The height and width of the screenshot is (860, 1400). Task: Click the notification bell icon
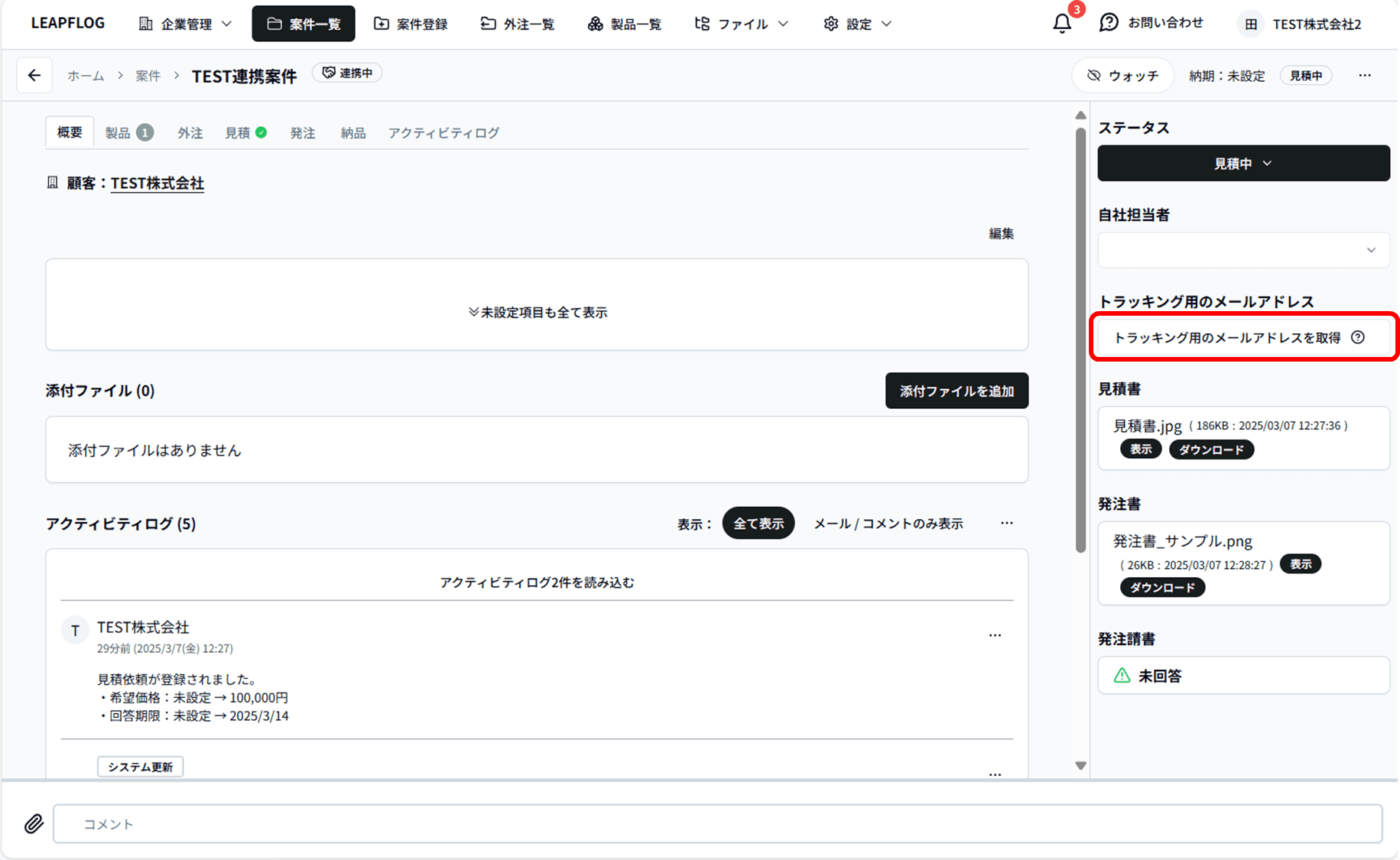[1062, 24]
